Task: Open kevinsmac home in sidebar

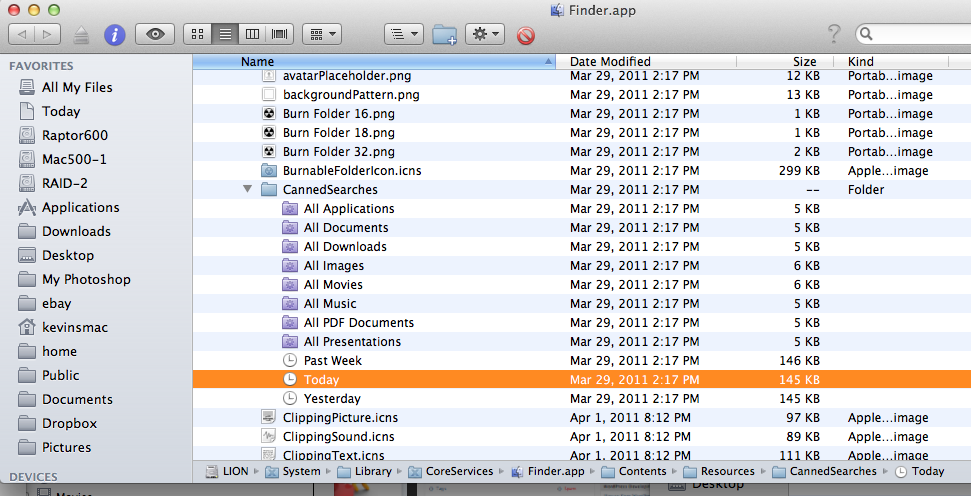Action: [x=74, y=327]
